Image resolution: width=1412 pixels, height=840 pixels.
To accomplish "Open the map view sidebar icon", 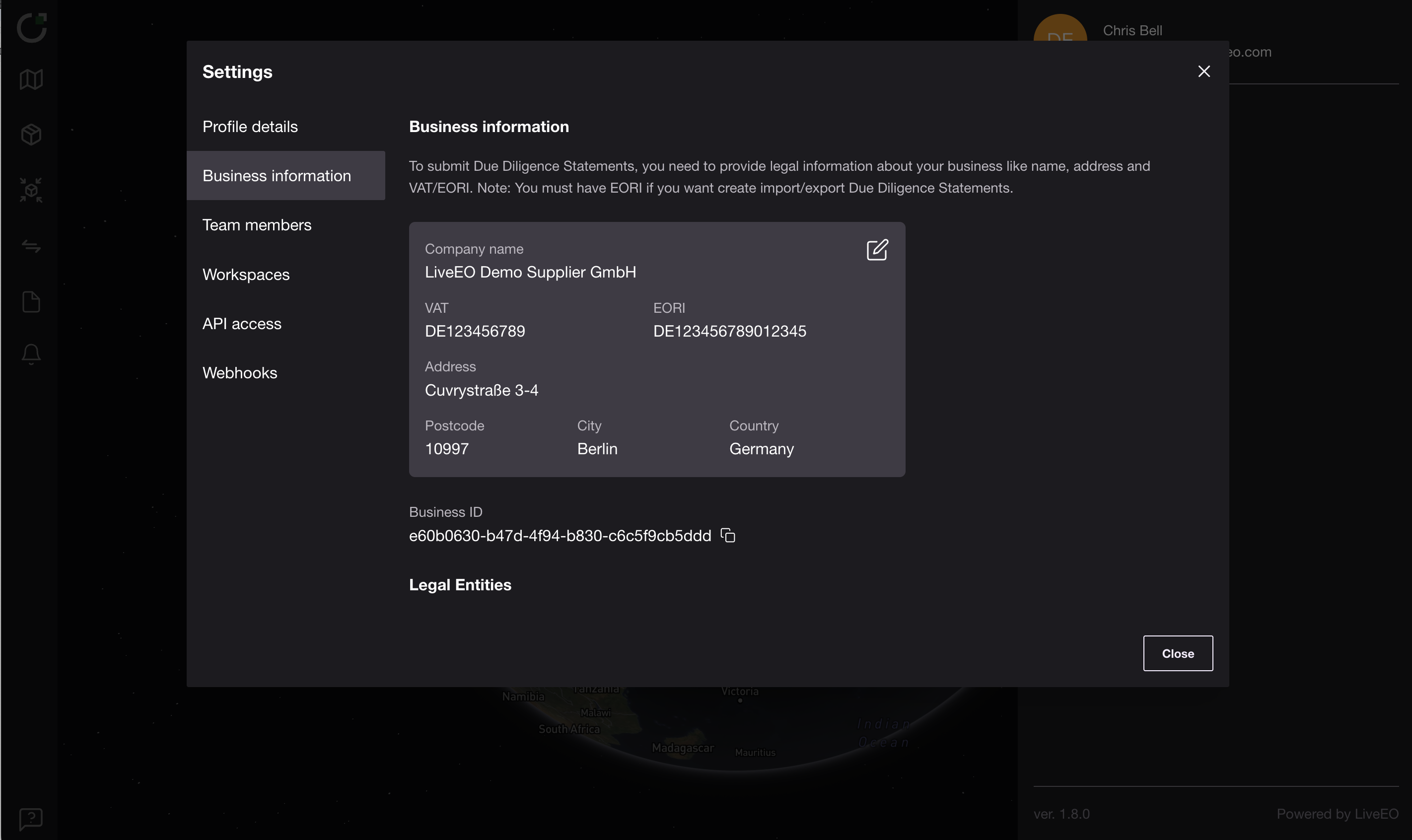I will (31, 79).
